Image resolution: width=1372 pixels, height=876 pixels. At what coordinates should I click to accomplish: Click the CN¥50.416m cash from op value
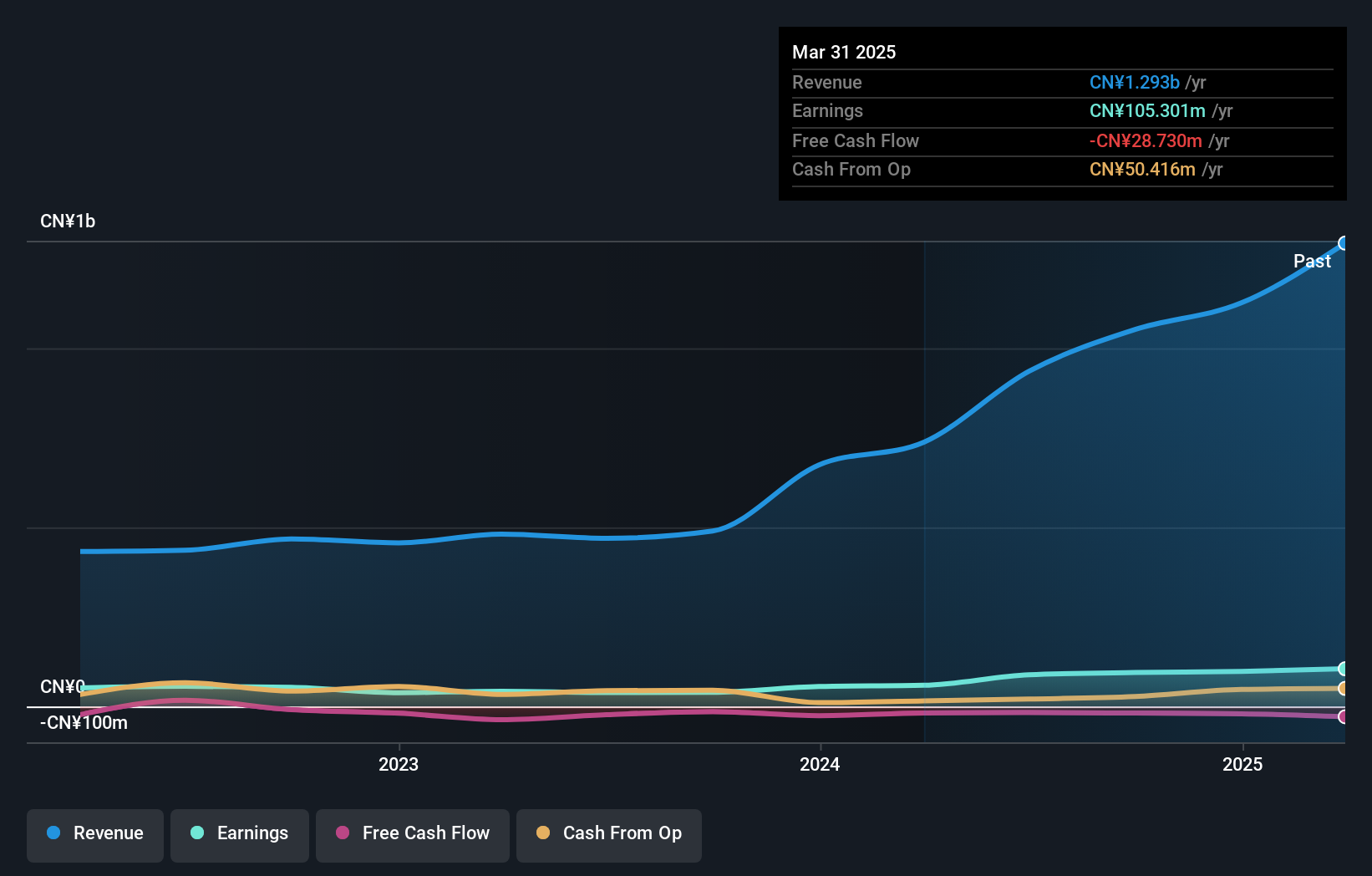pos(1142,169)
